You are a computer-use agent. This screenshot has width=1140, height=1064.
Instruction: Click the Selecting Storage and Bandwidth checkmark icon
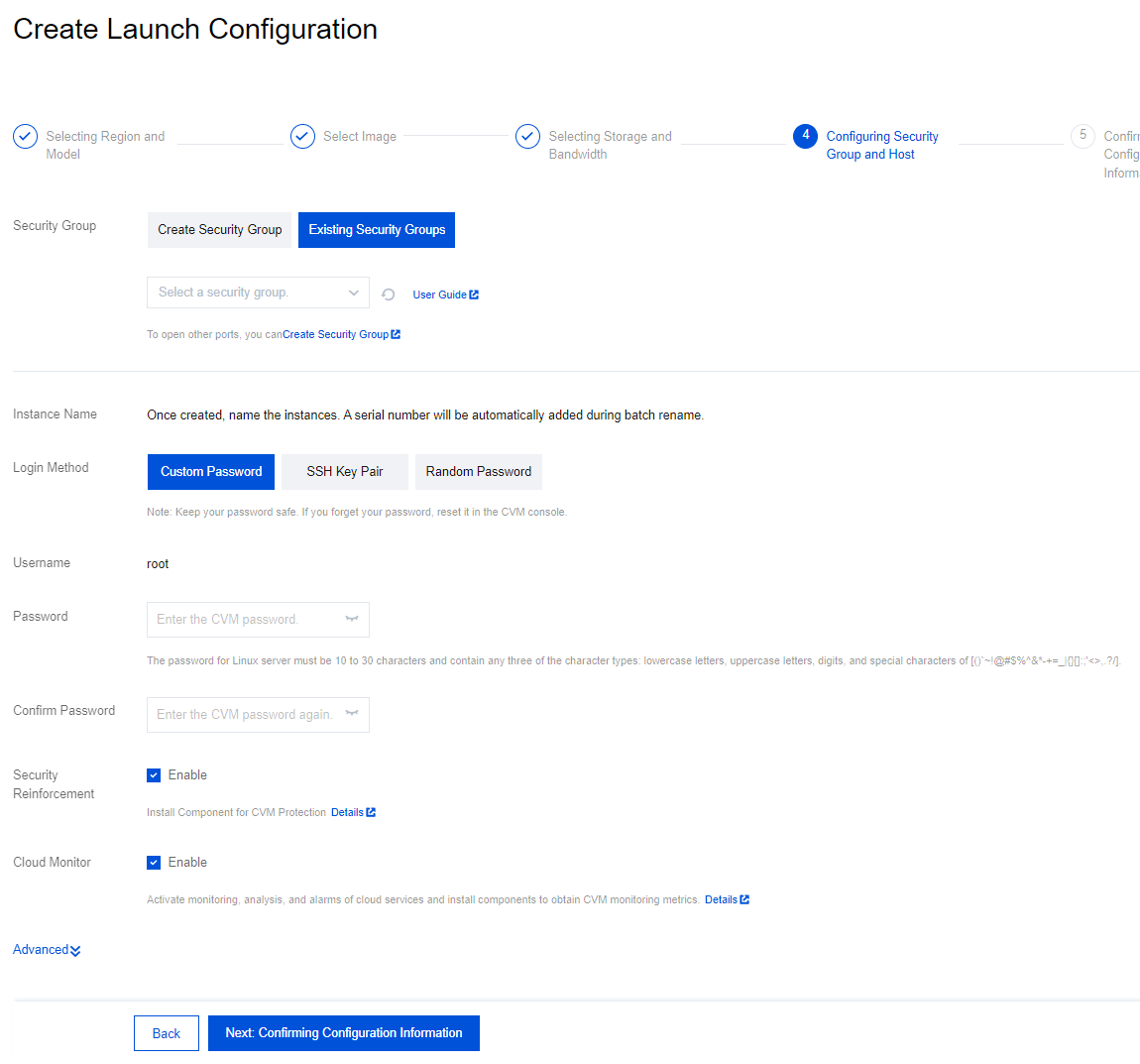point(527,136)
